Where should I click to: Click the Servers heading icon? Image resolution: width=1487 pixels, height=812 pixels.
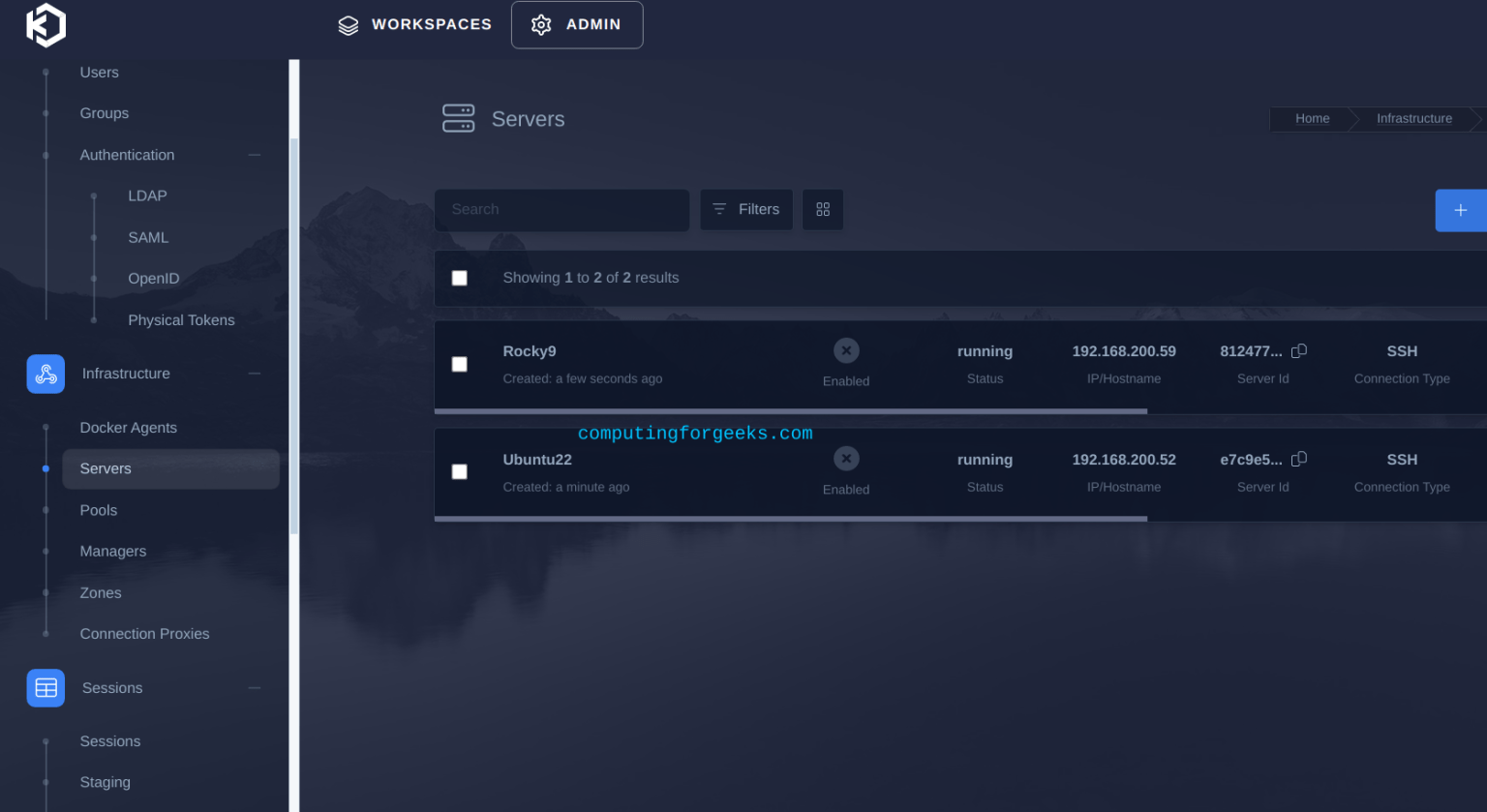pos(459,117)
